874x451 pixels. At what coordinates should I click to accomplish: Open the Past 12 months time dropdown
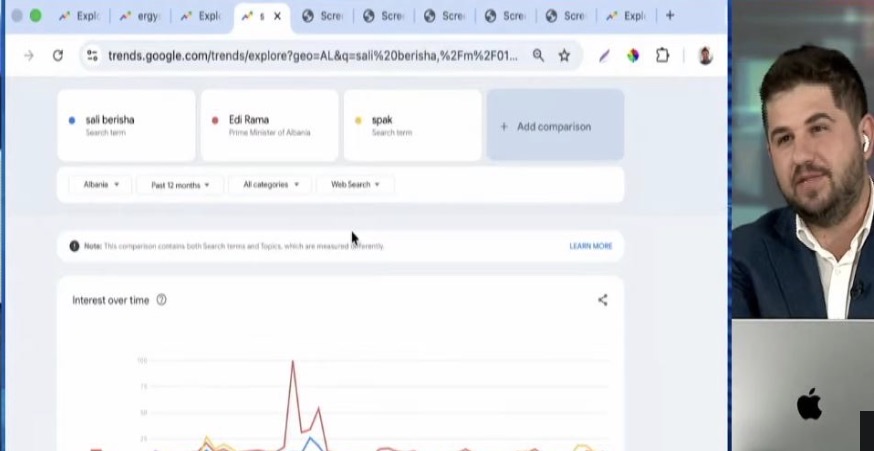tap(180, 185)
